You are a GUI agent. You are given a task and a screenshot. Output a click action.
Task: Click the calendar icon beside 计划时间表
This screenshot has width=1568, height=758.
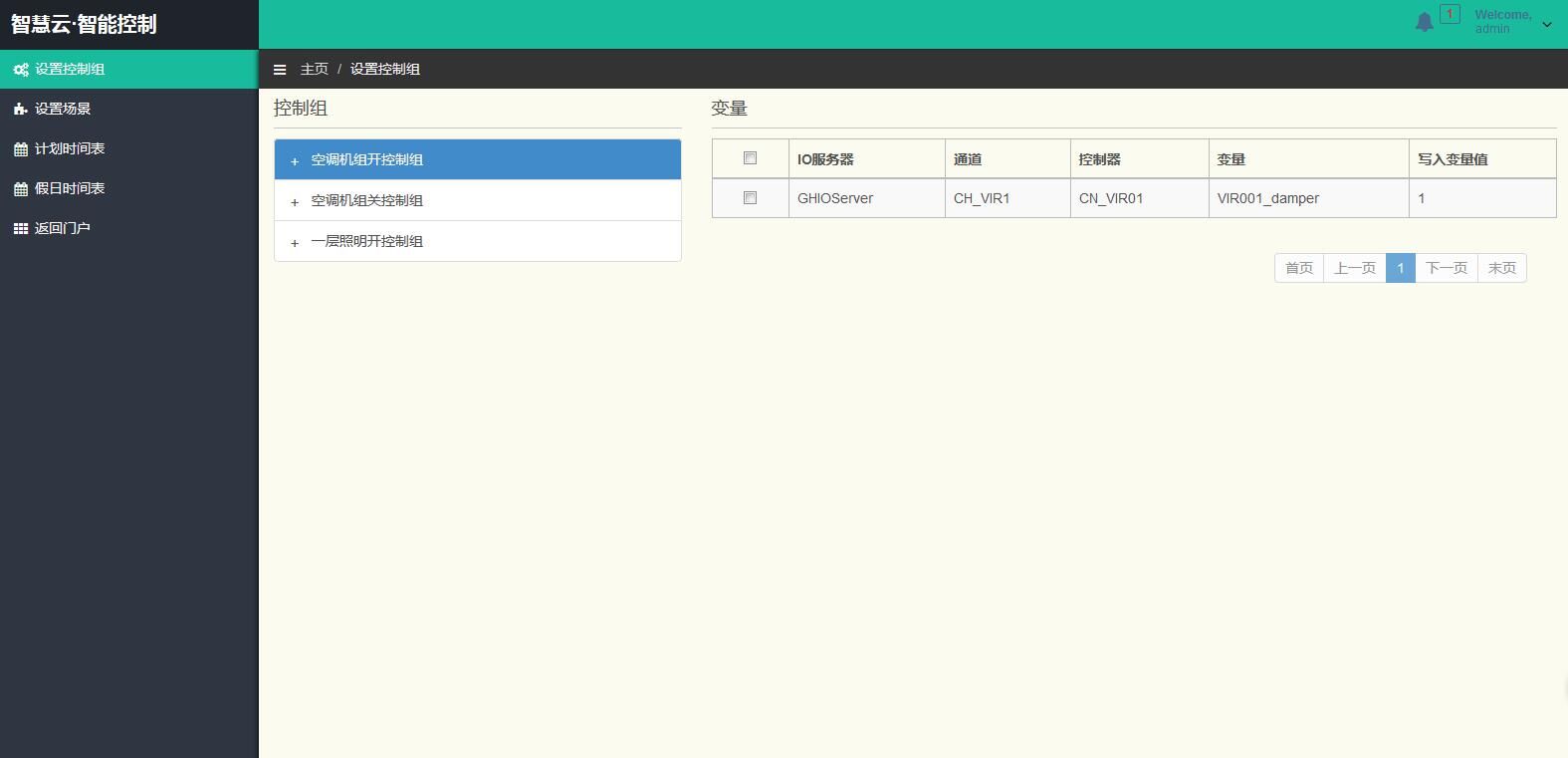(20, 149)
